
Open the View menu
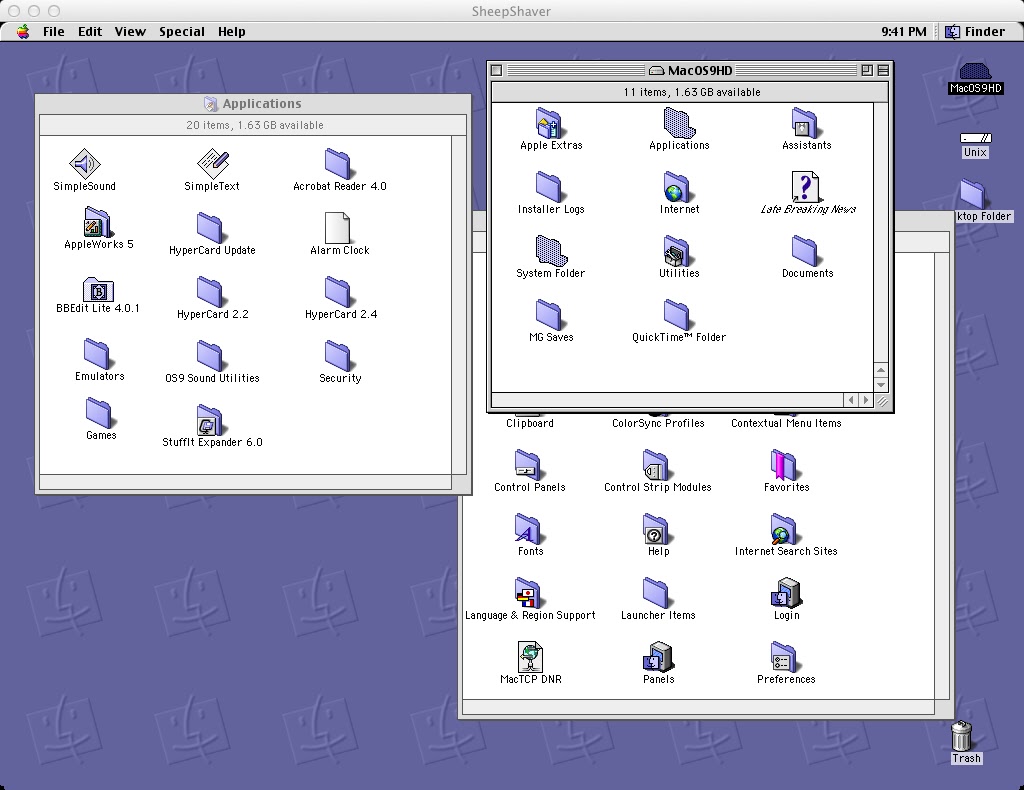coord(130,31)
